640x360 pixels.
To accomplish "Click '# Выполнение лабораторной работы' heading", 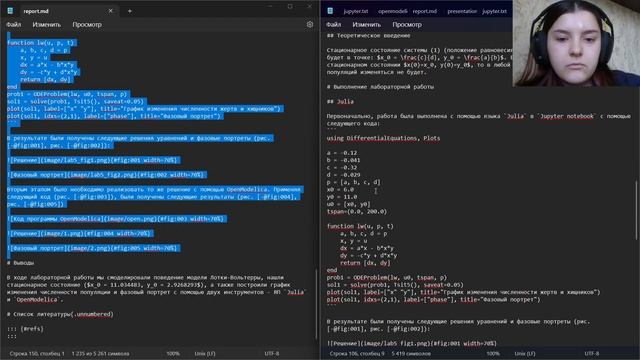I will pos(380,87).
